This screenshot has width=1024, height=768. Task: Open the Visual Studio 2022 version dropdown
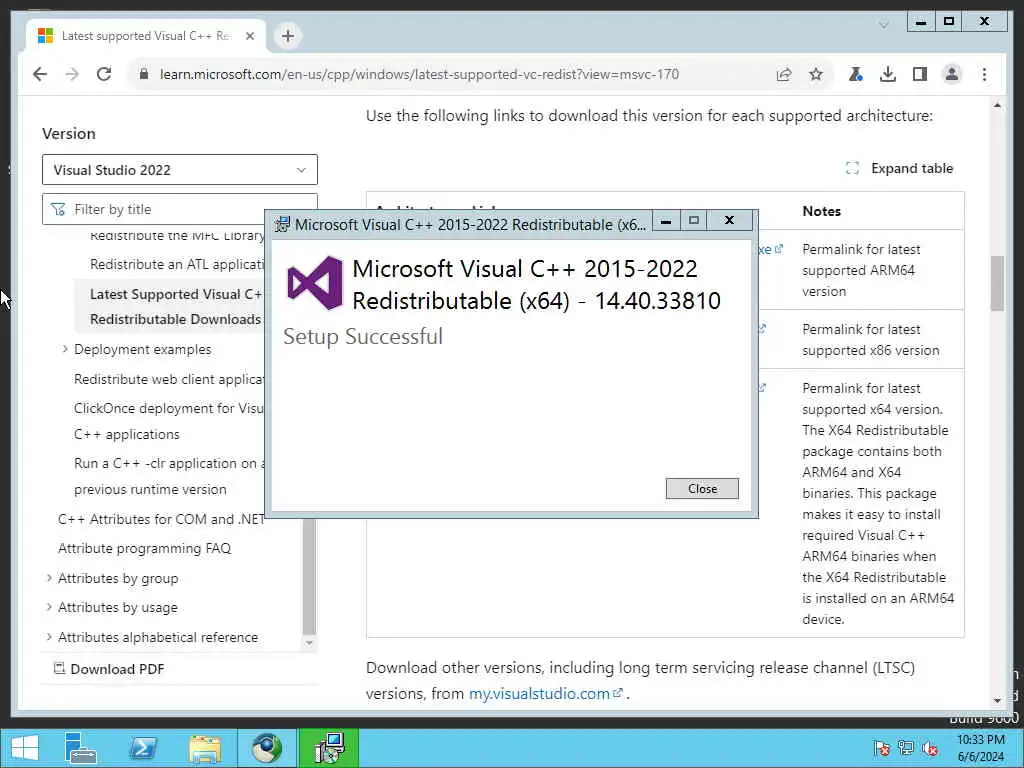click(x=180, y=170)
